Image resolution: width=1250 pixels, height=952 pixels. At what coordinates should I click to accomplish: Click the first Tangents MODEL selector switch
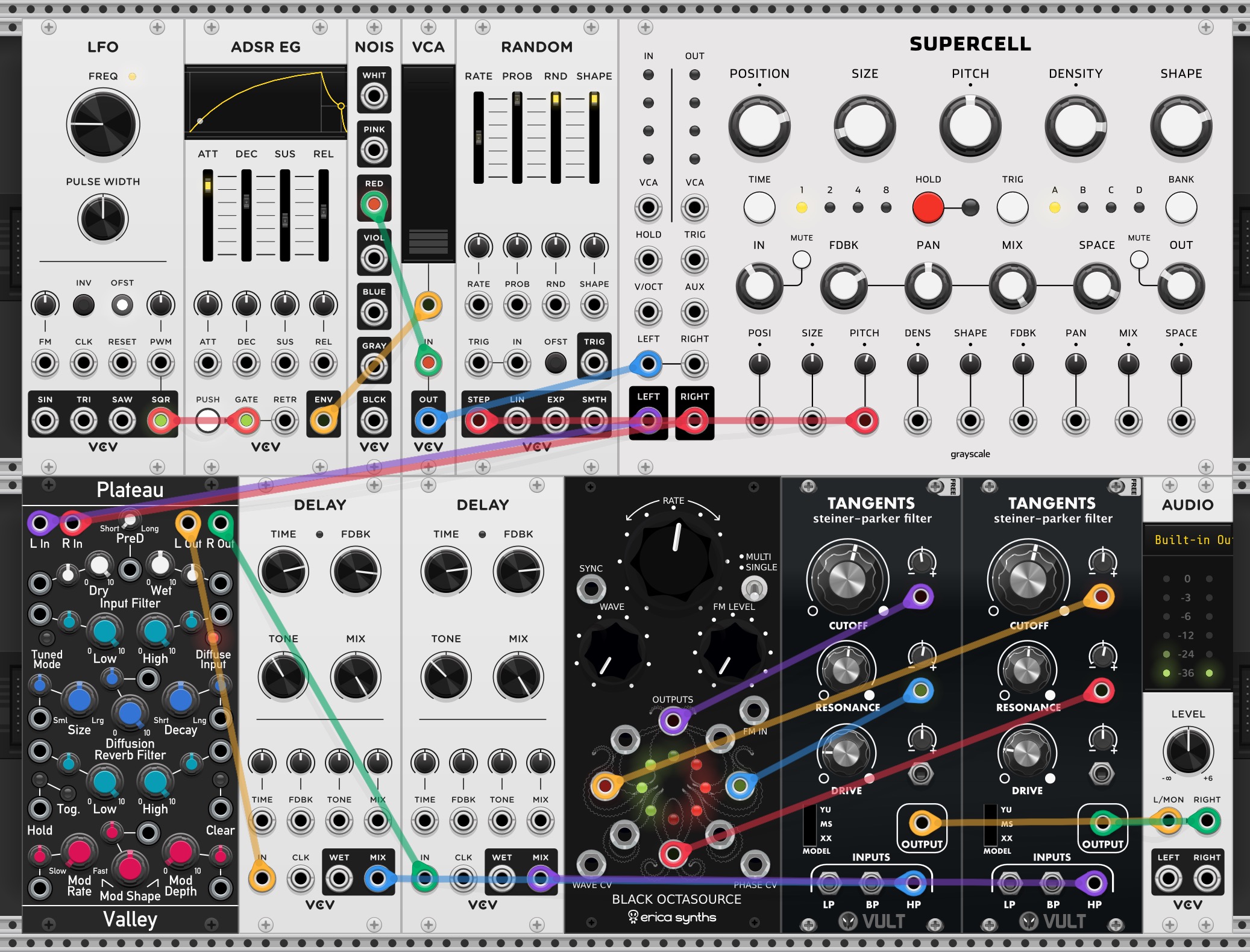click(x=811, y=824)
